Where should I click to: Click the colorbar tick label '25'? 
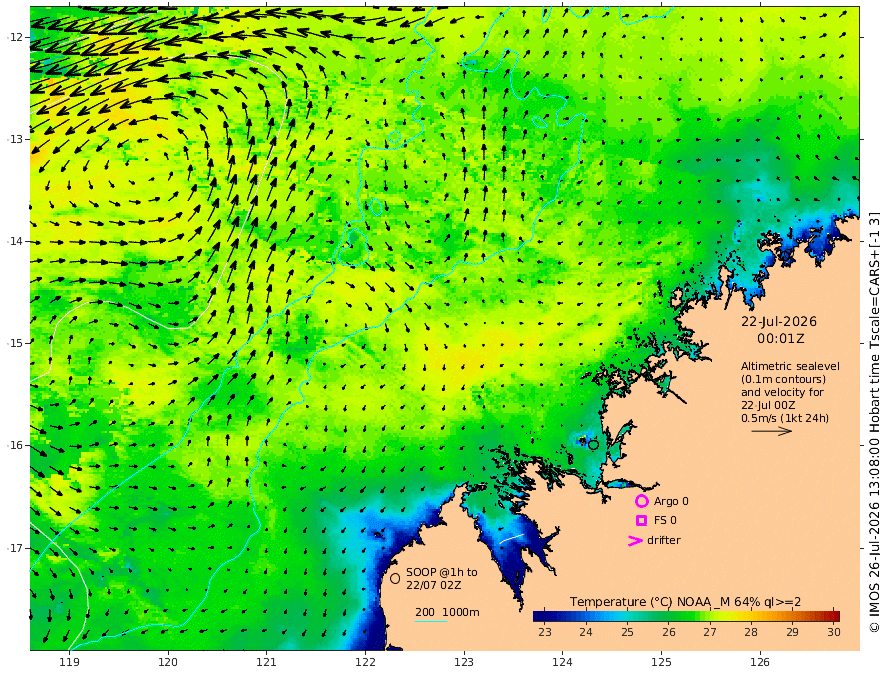pos(627,632)
